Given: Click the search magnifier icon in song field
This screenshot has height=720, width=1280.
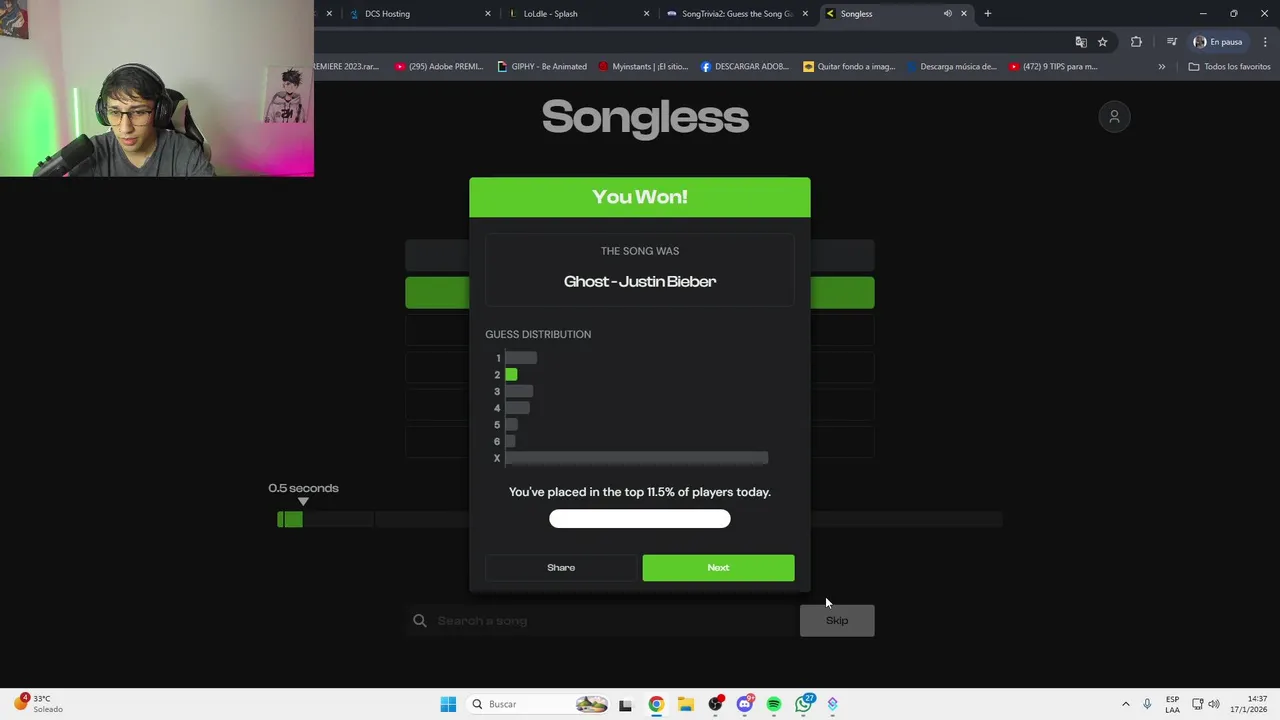Looking at the screenshot, I should click(x=420, y=621).
